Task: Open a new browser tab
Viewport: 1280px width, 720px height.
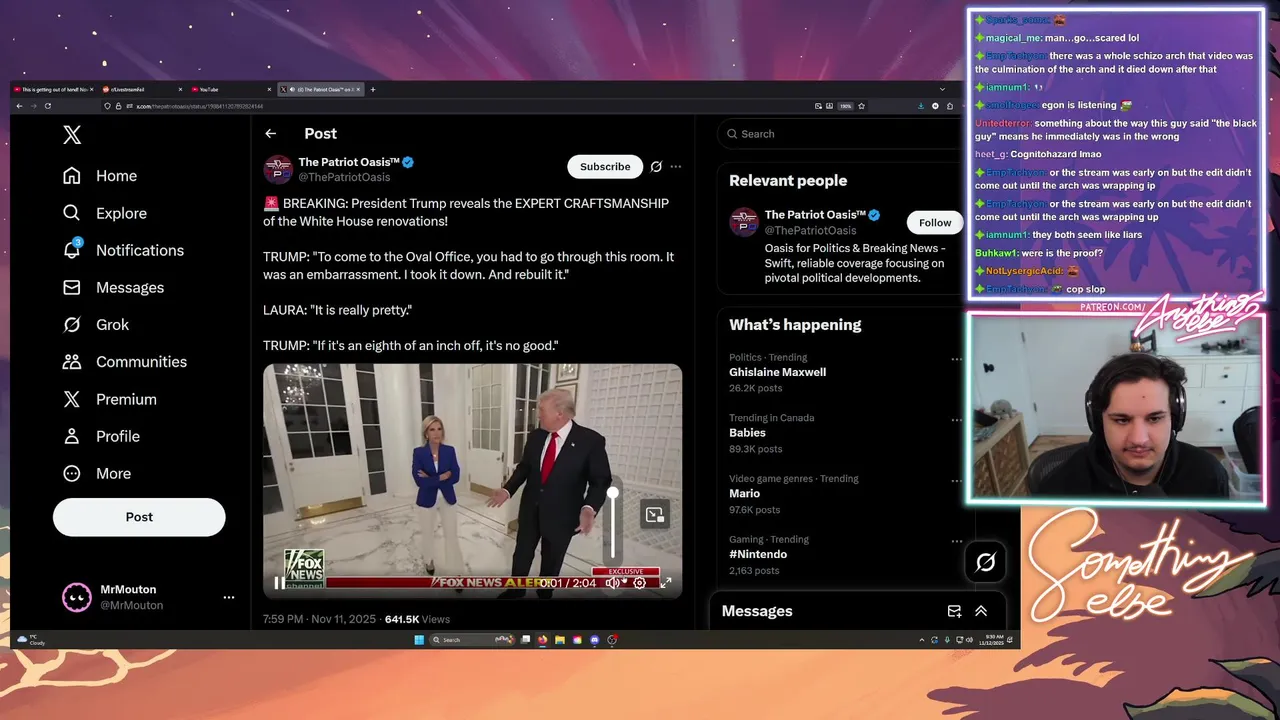Action: [373, 90]
